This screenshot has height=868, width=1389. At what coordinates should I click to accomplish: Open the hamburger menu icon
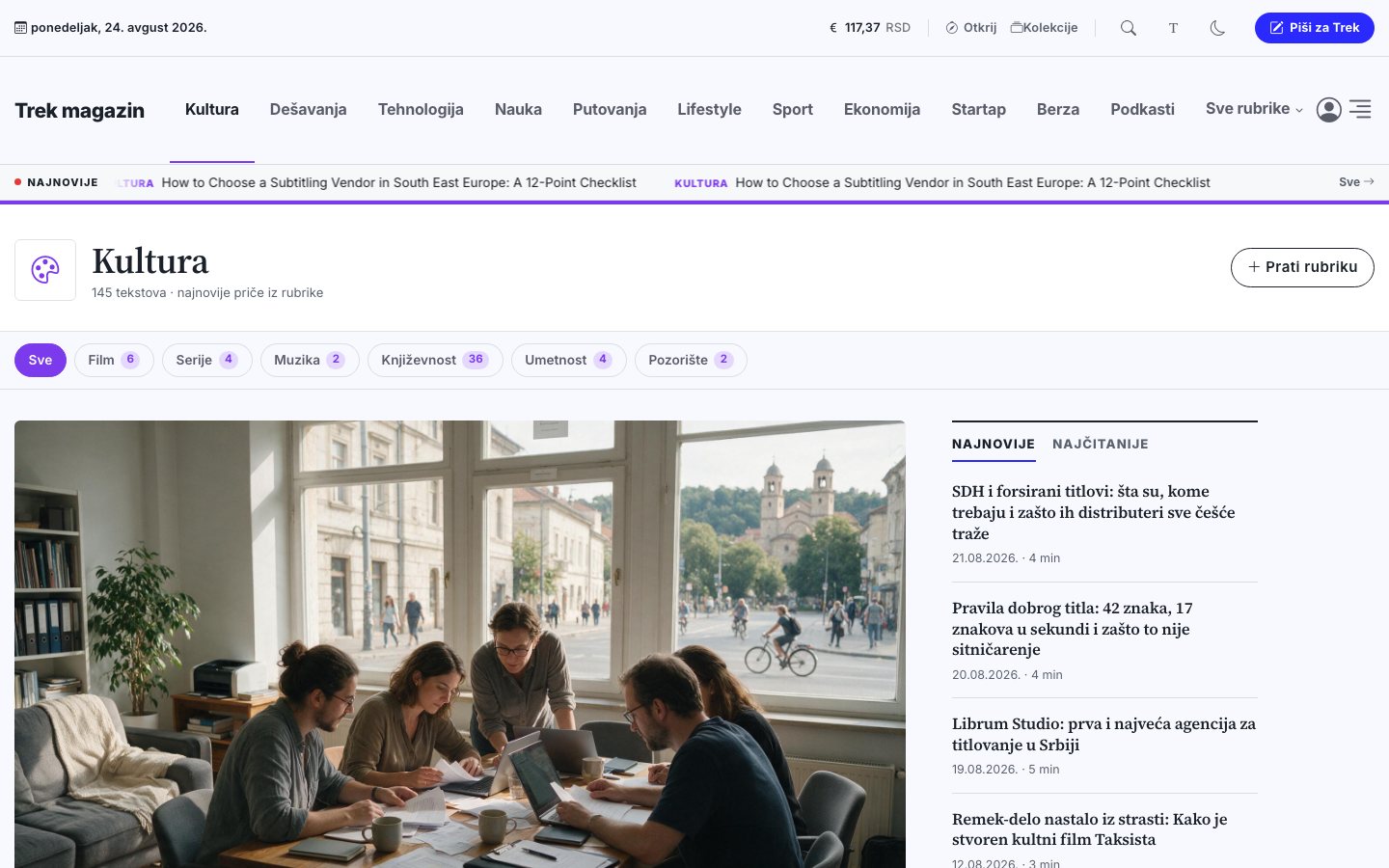pos(1360,110)
